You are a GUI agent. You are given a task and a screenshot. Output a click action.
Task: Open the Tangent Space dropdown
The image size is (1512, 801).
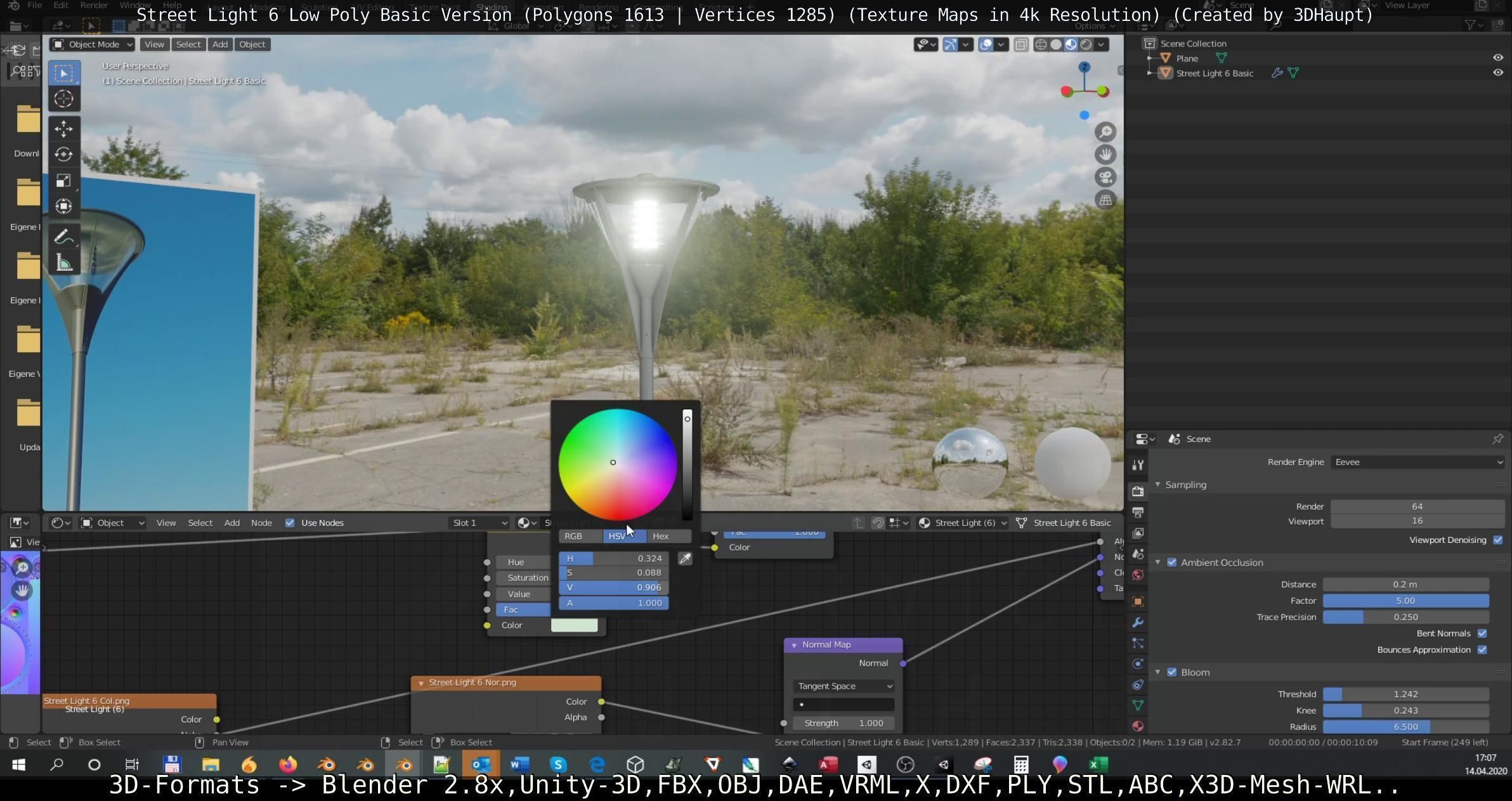844,686
